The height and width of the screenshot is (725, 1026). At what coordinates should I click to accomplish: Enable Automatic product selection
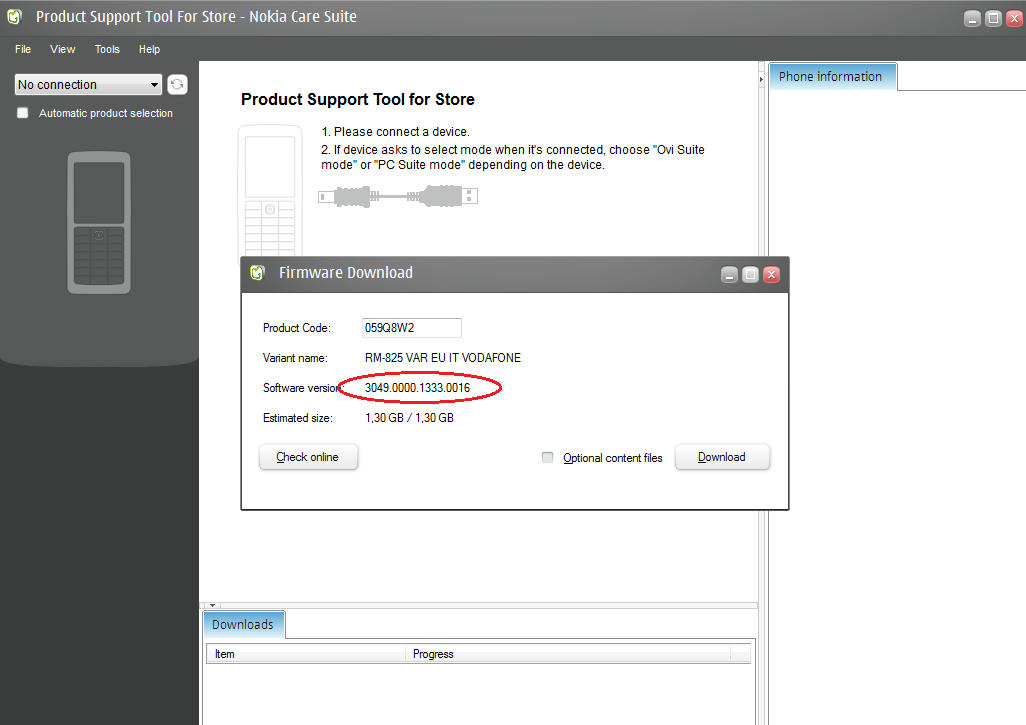click(23, 113)
